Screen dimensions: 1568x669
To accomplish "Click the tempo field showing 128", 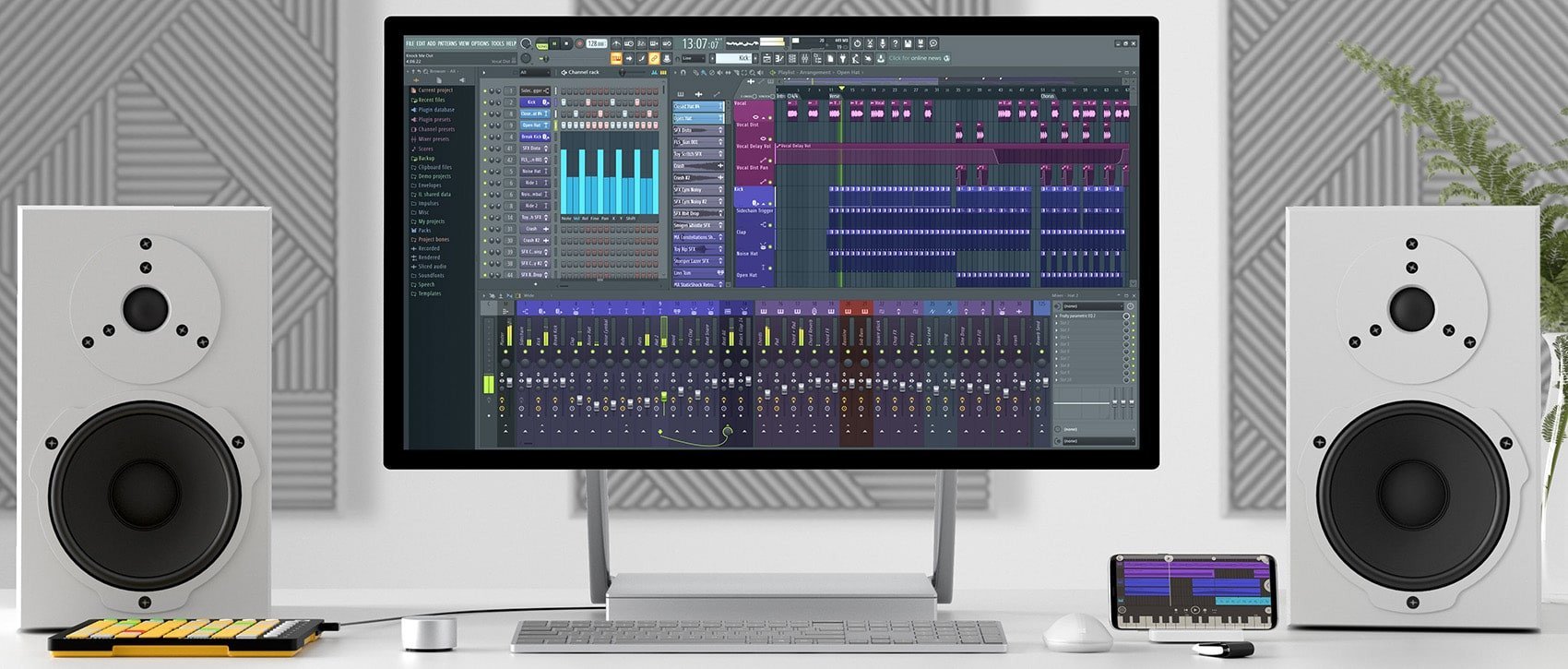I will click(597, 43).
